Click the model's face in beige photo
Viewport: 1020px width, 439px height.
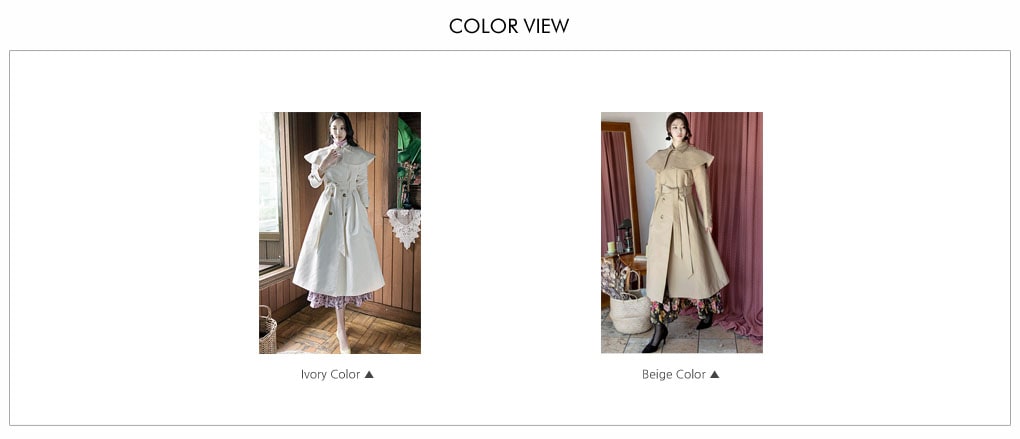click(677, 127)
